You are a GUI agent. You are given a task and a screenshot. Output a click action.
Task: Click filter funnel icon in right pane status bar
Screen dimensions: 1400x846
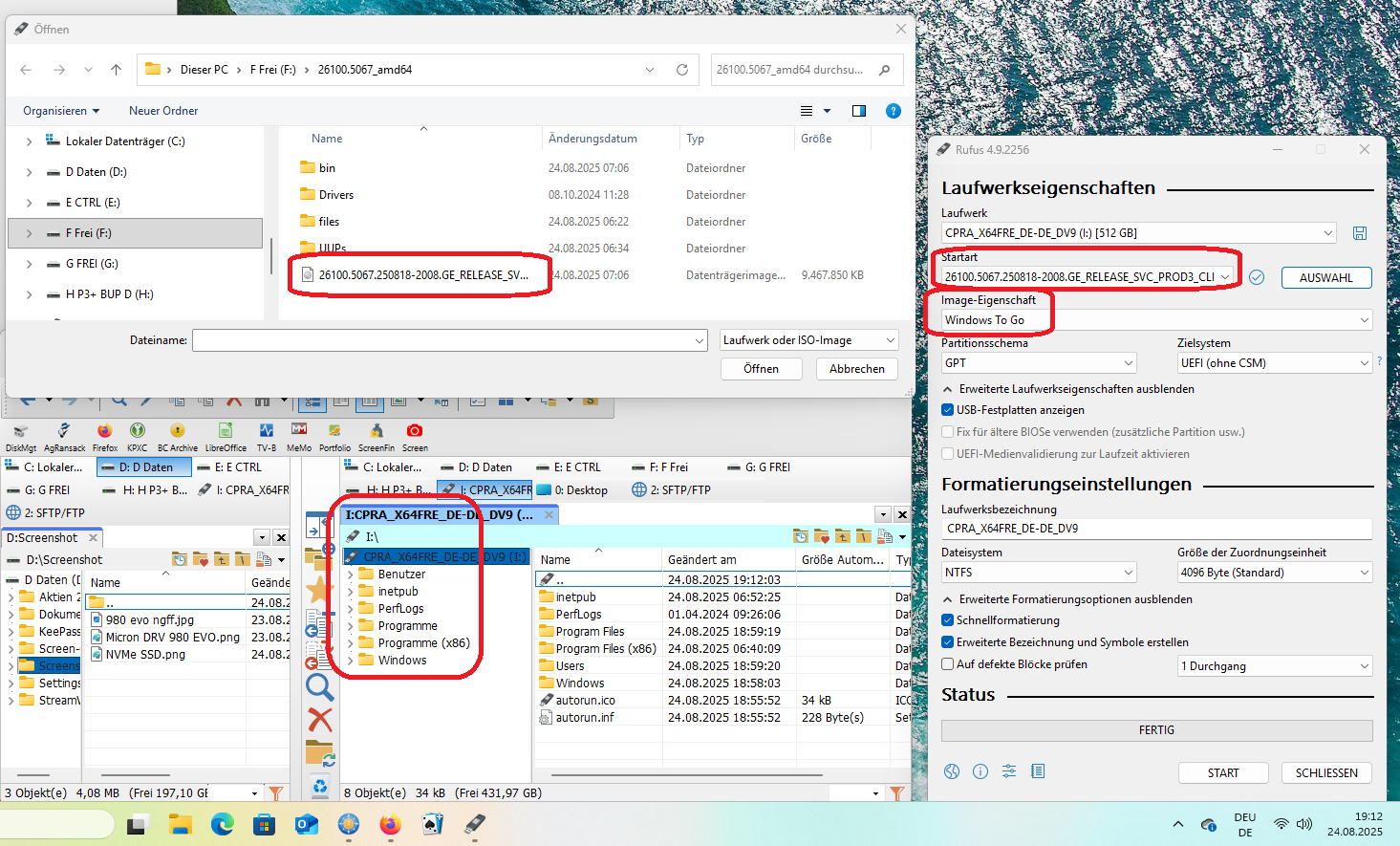tap(896, 793)
